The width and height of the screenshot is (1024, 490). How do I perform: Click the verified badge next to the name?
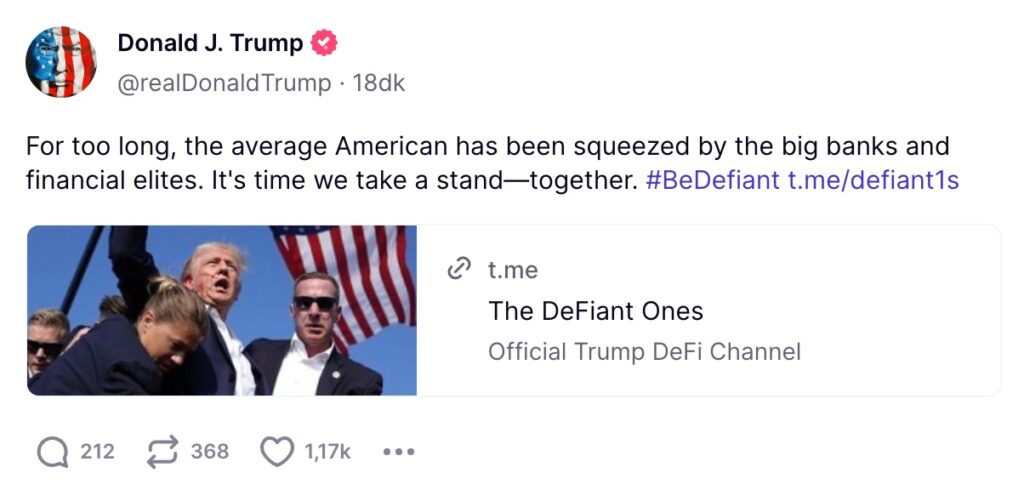(325, 43)
